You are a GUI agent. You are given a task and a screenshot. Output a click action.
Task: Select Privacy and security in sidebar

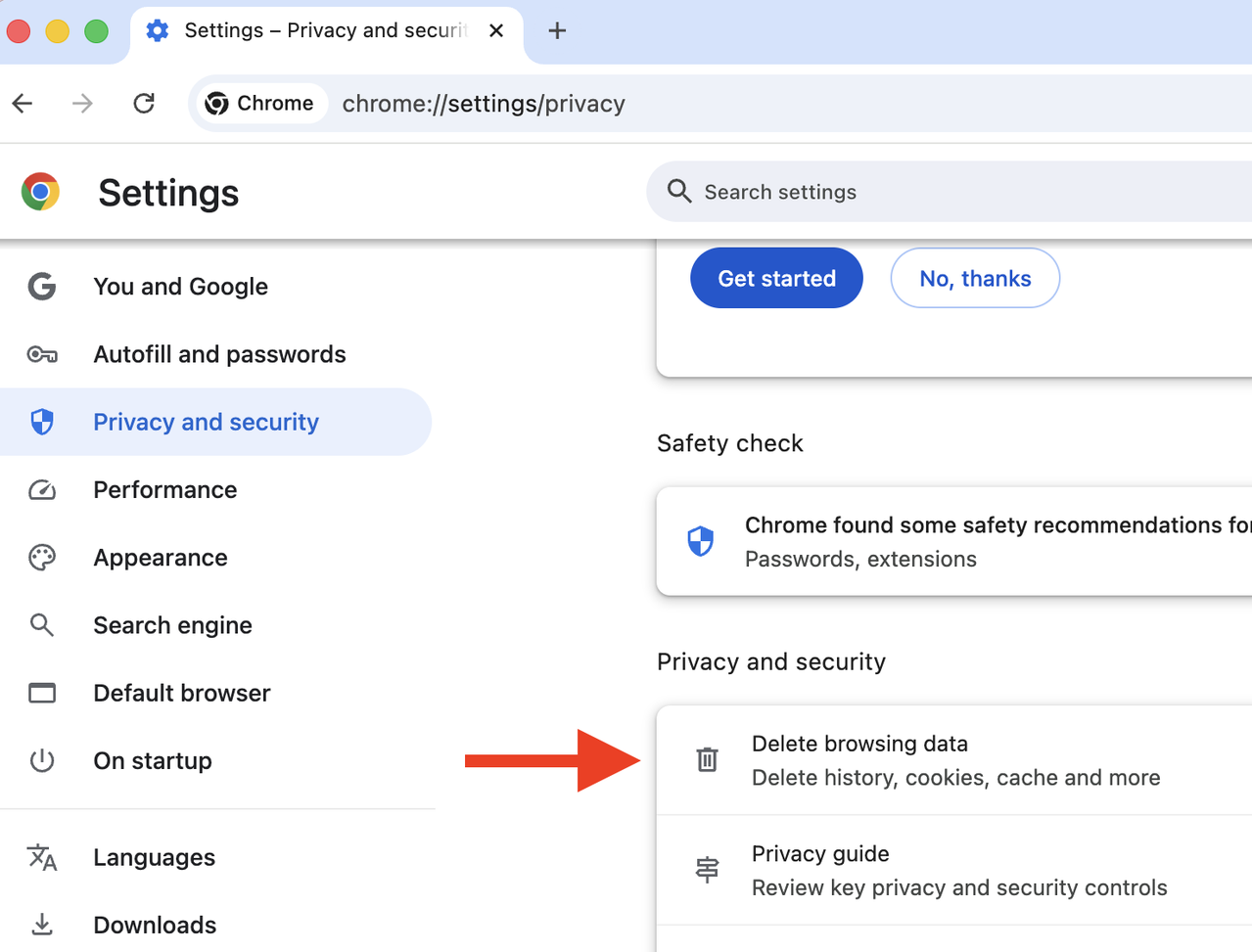[215, 422]
